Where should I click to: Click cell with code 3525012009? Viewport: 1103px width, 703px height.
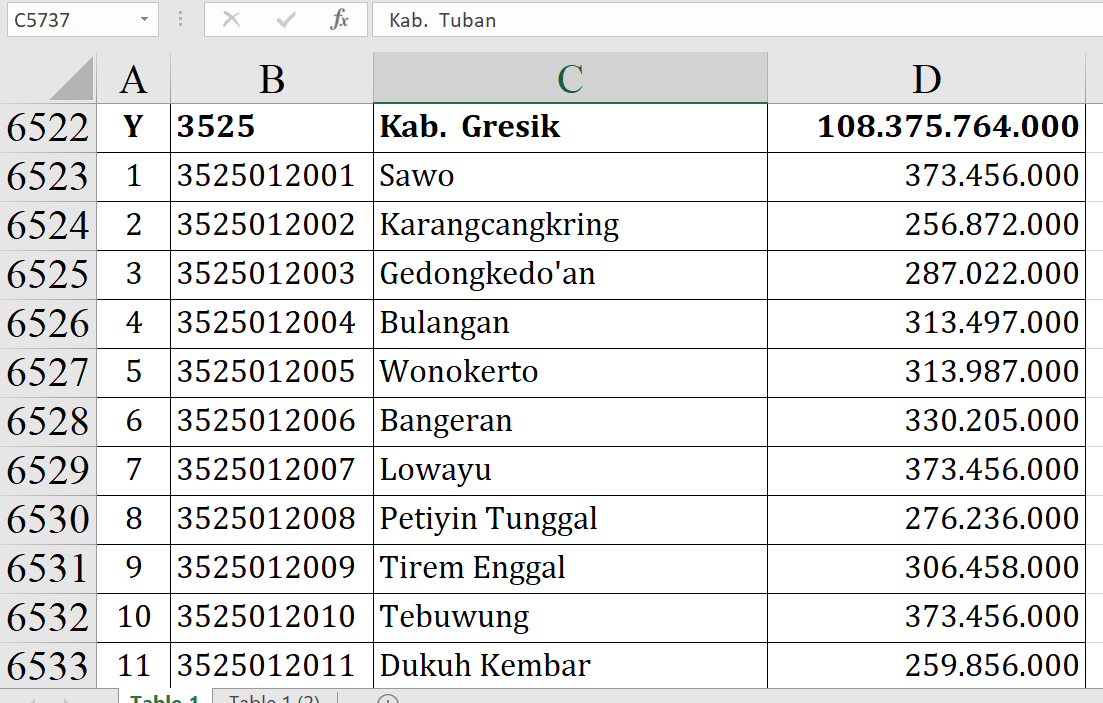pyautogui.click(x=271, y=568)
